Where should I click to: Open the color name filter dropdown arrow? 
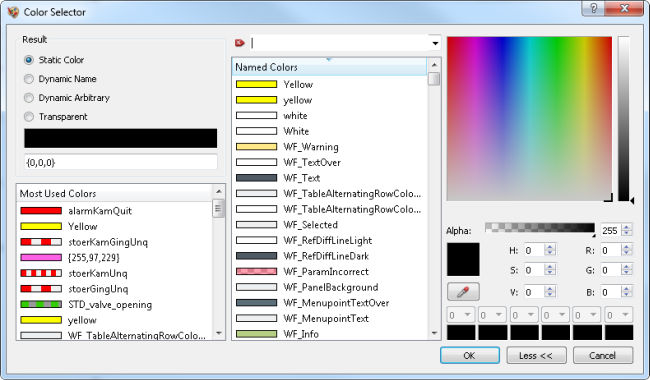(435, 43)
